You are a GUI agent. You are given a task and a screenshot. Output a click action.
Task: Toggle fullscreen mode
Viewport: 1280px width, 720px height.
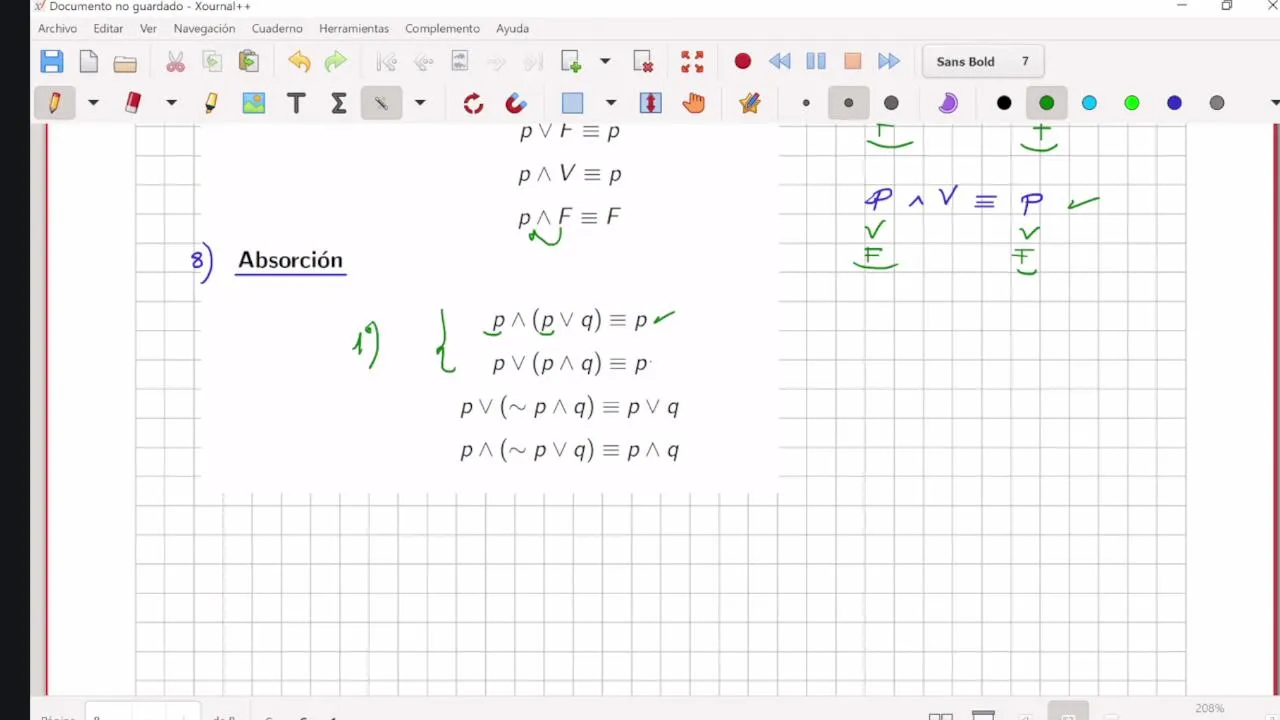point(692,62)
